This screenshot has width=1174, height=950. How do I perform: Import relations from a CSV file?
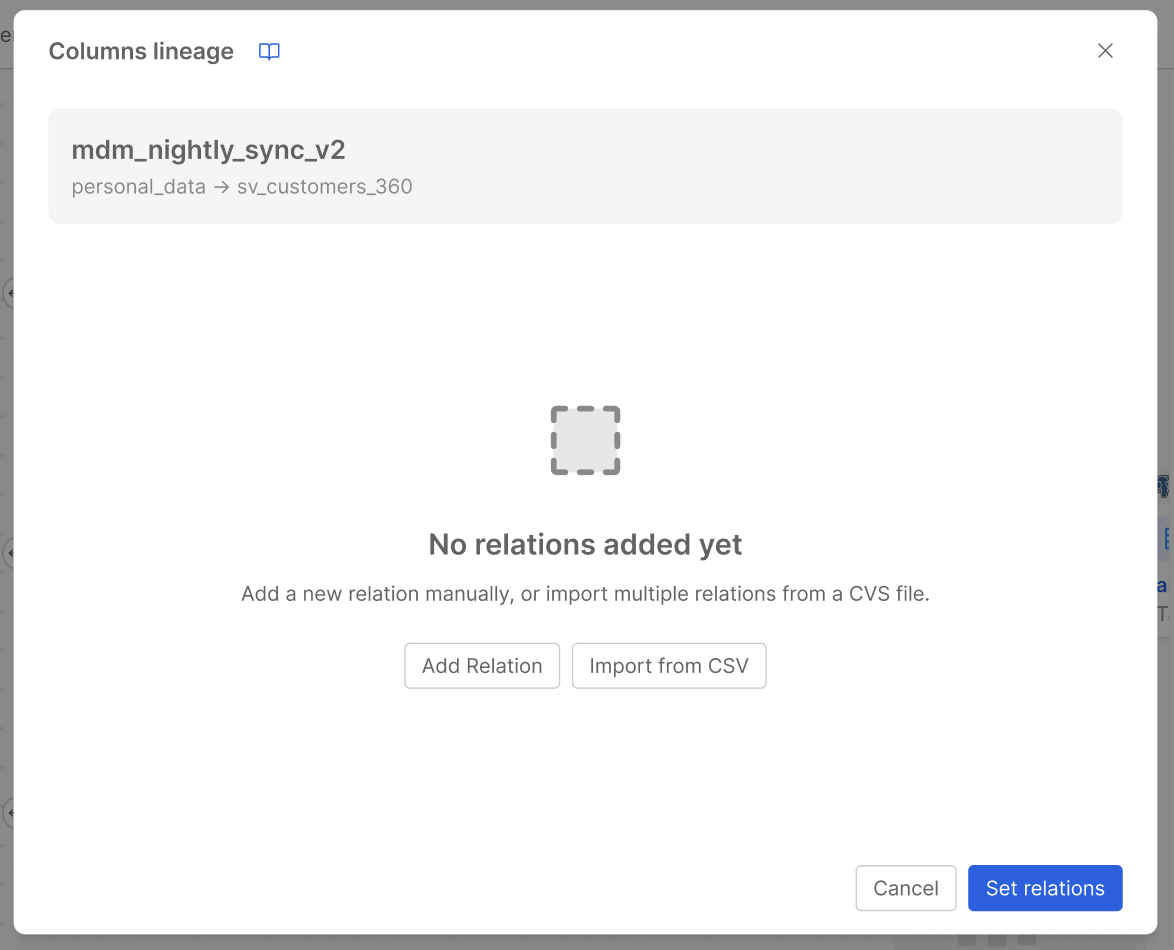point(668,665)
